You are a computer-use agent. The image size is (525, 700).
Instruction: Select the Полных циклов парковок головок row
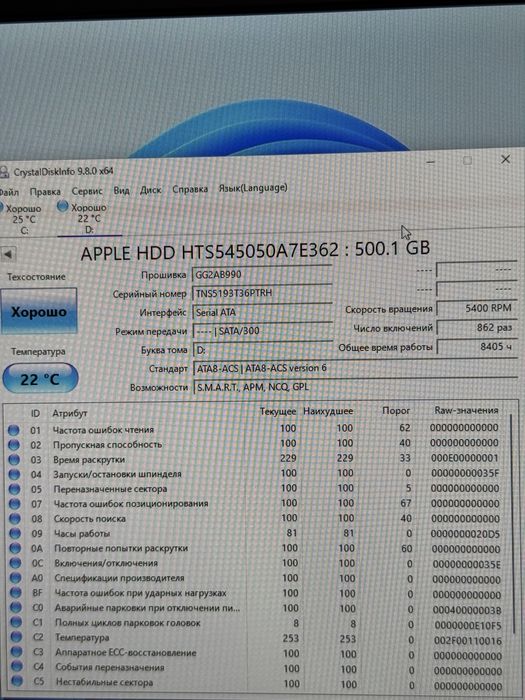[x=258, y=623]
